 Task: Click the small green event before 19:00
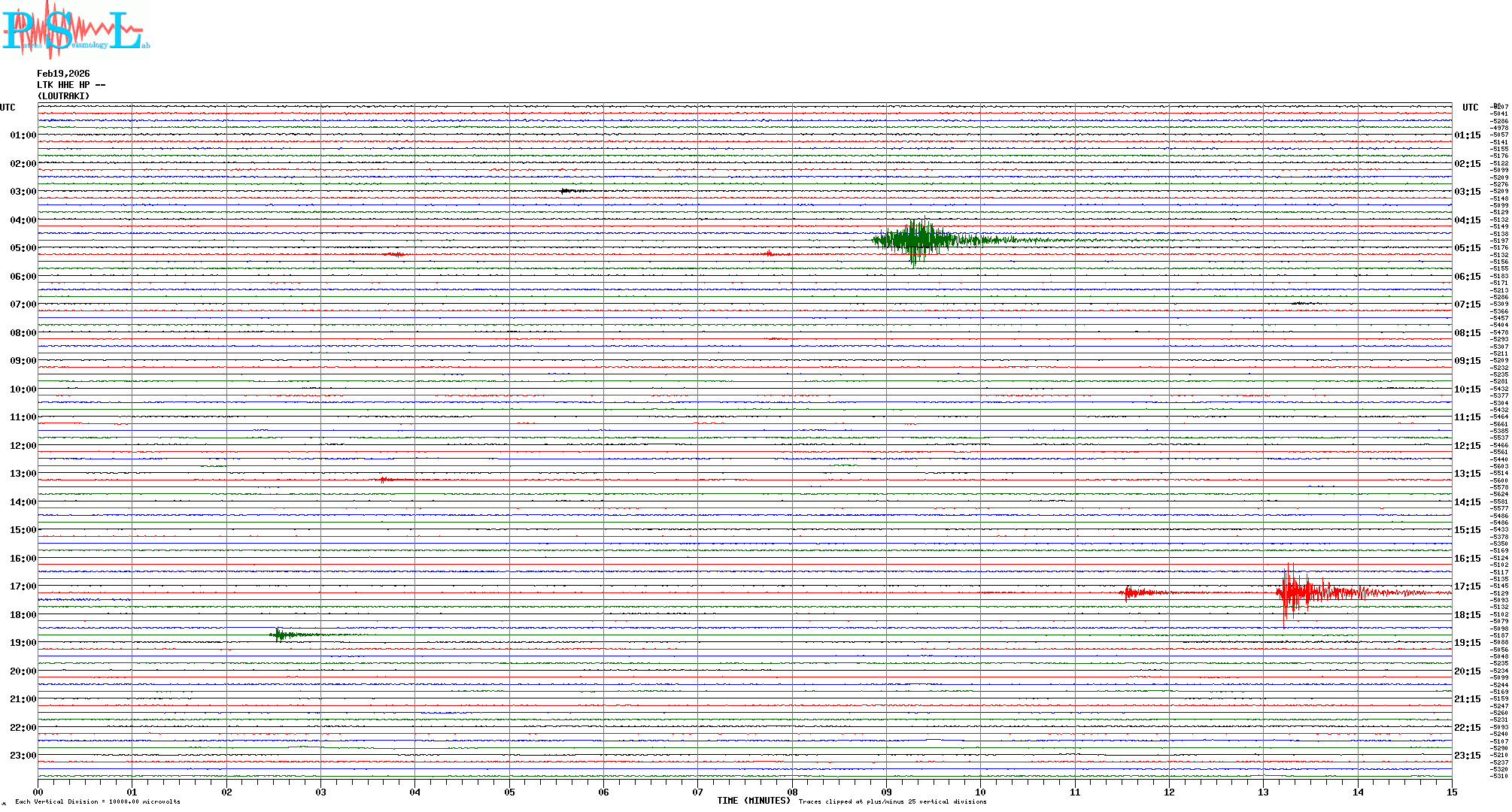point(281,635)
